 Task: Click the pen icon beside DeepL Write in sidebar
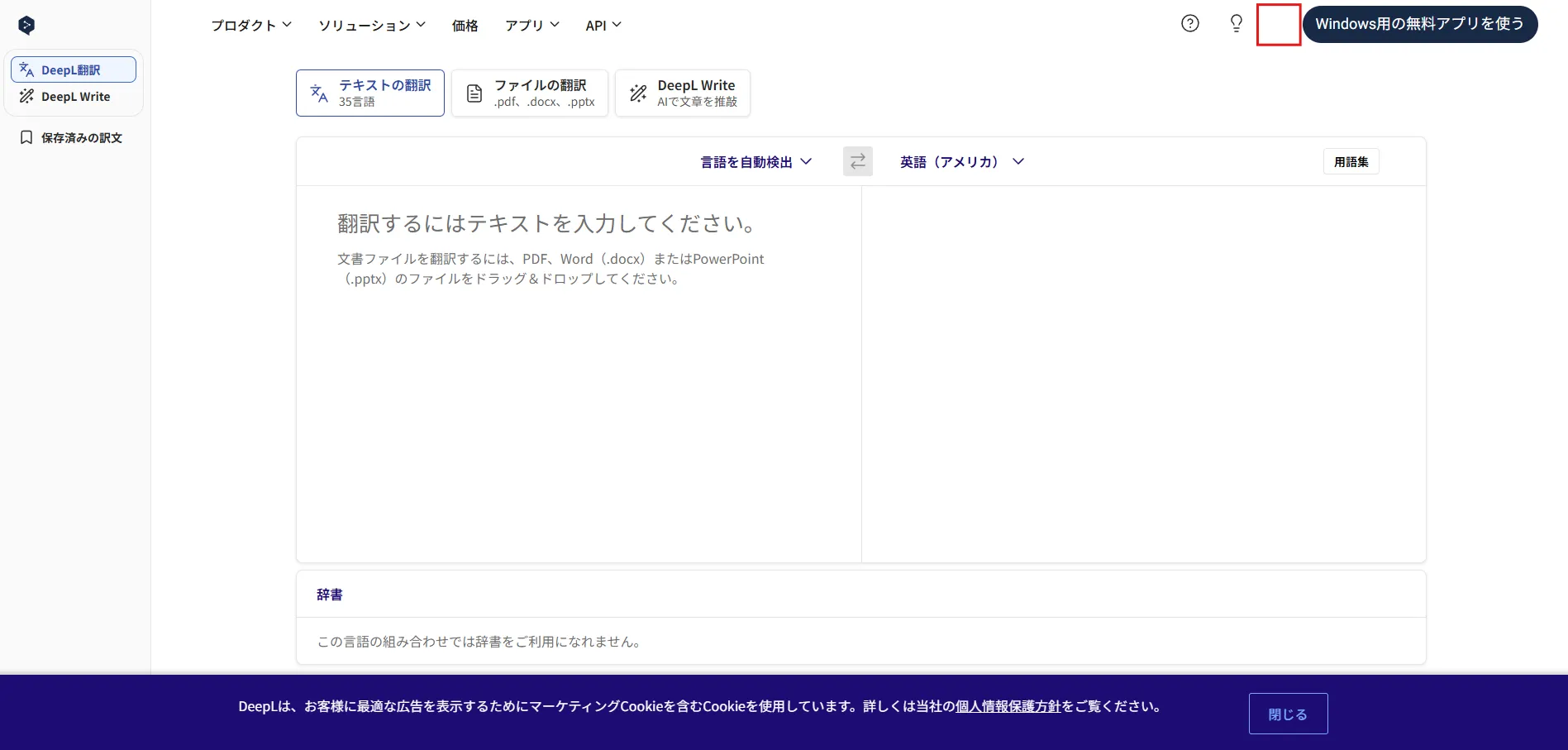[26, 97]
